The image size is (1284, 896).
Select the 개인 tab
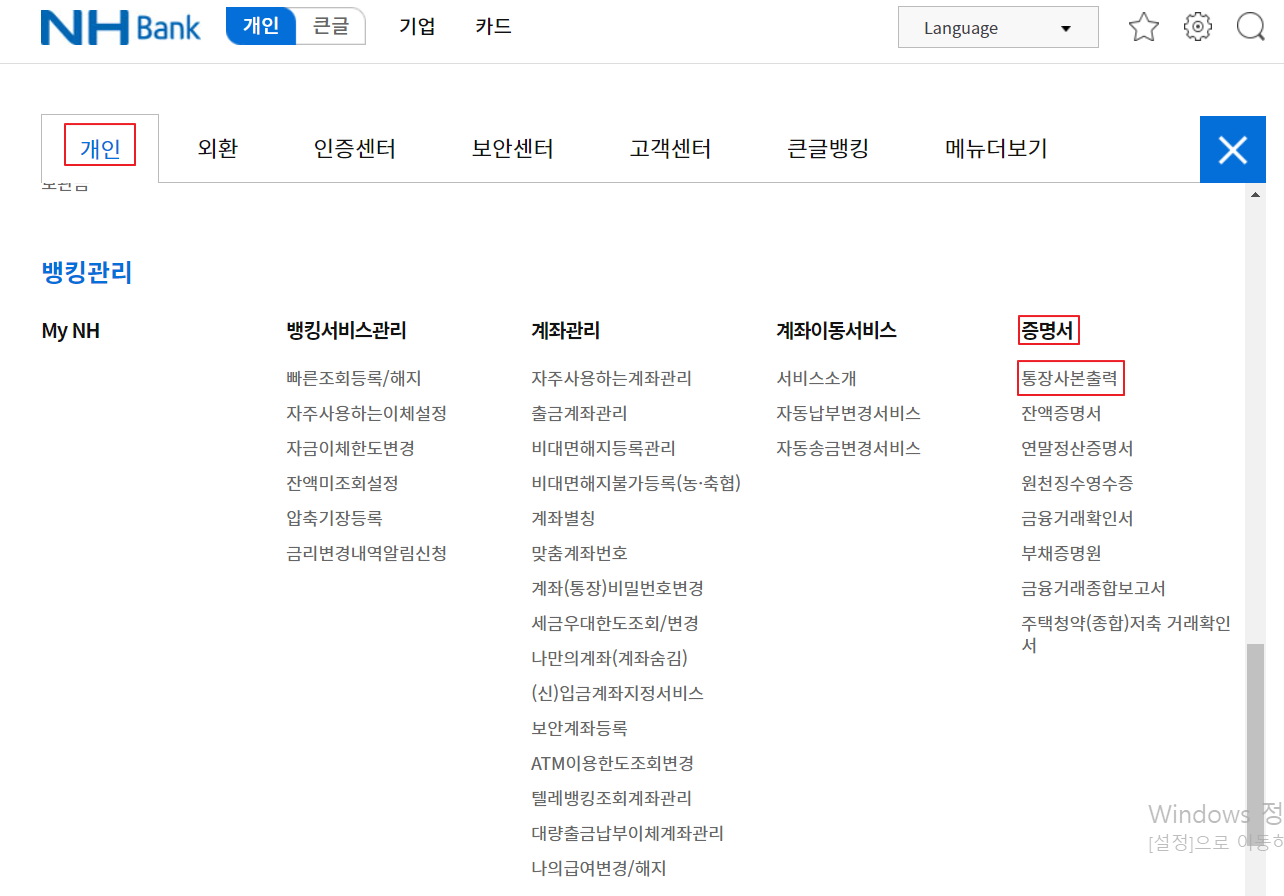(100, 149)
